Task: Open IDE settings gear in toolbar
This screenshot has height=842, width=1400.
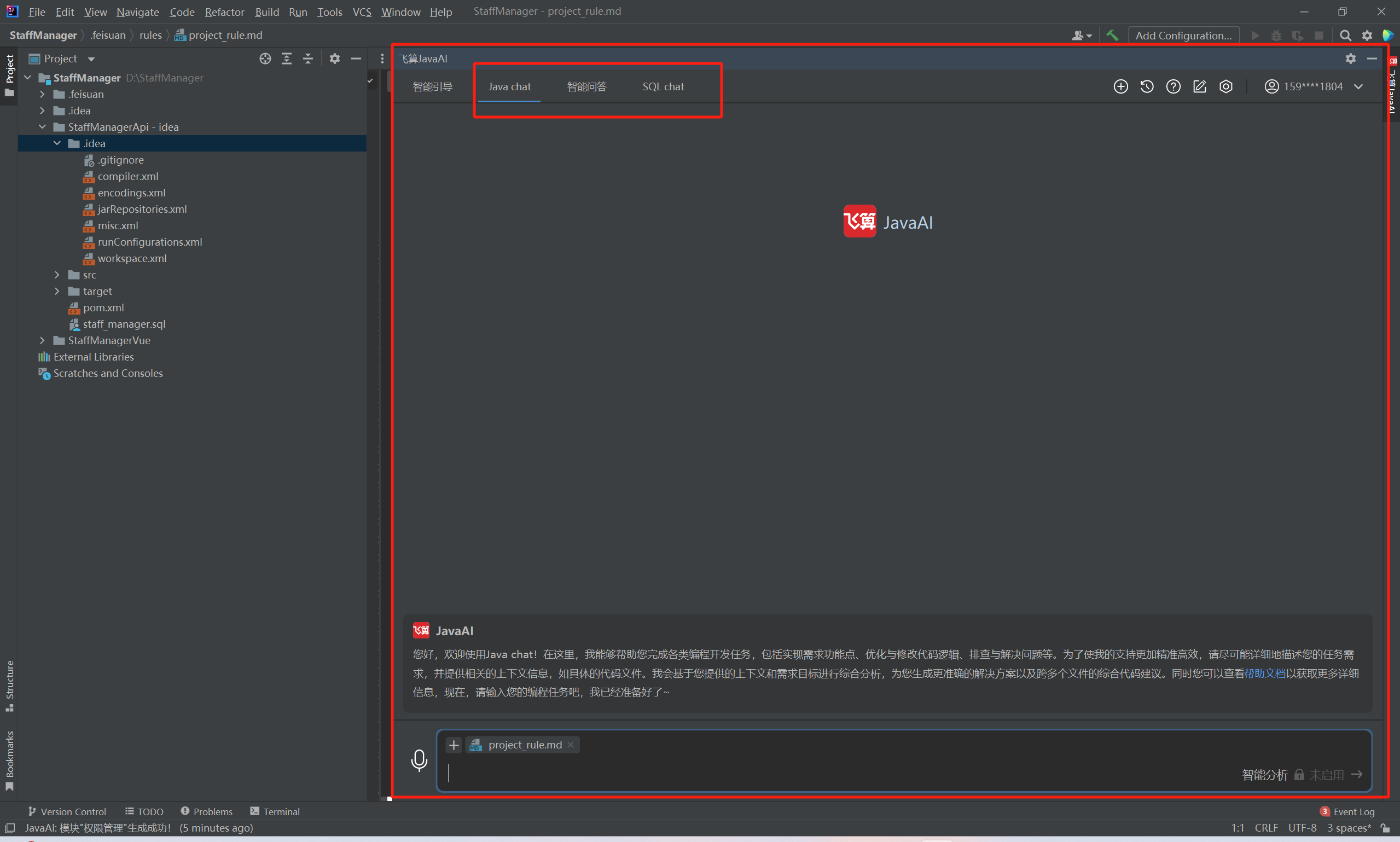Action: [x=1367, y=35]
